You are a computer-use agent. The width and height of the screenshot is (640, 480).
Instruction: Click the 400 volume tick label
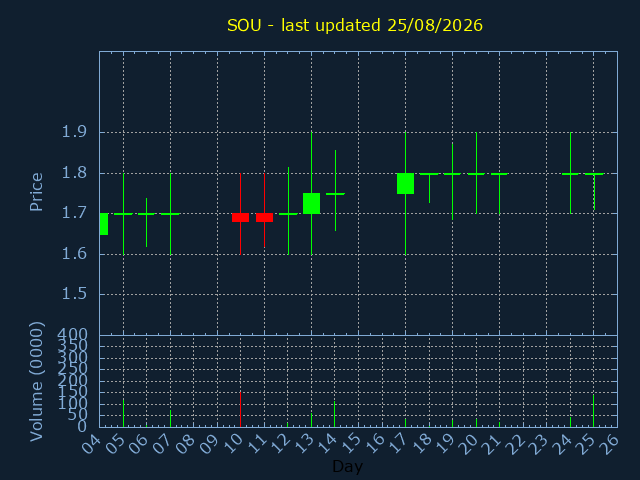(x=72, y=335)
